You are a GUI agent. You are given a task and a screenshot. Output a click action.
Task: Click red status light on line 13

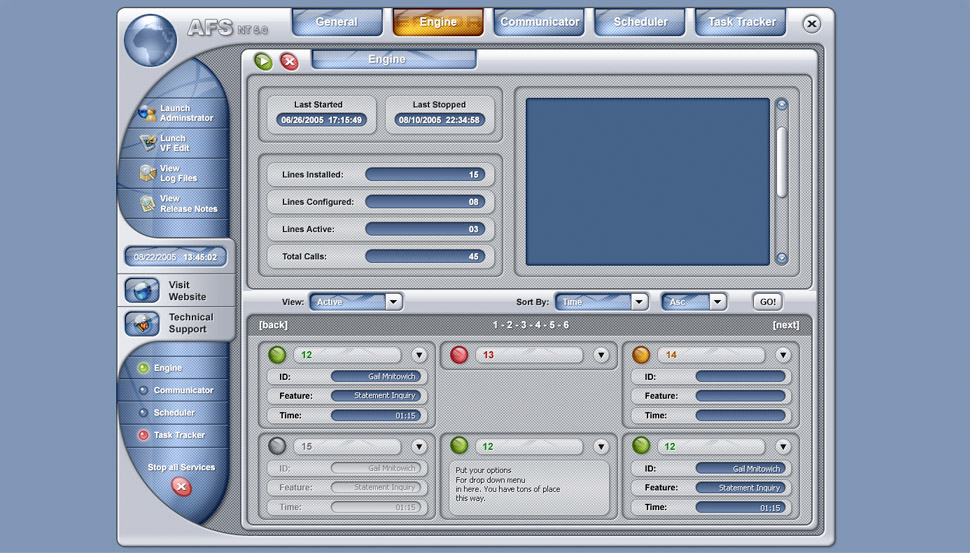[459, 354]
